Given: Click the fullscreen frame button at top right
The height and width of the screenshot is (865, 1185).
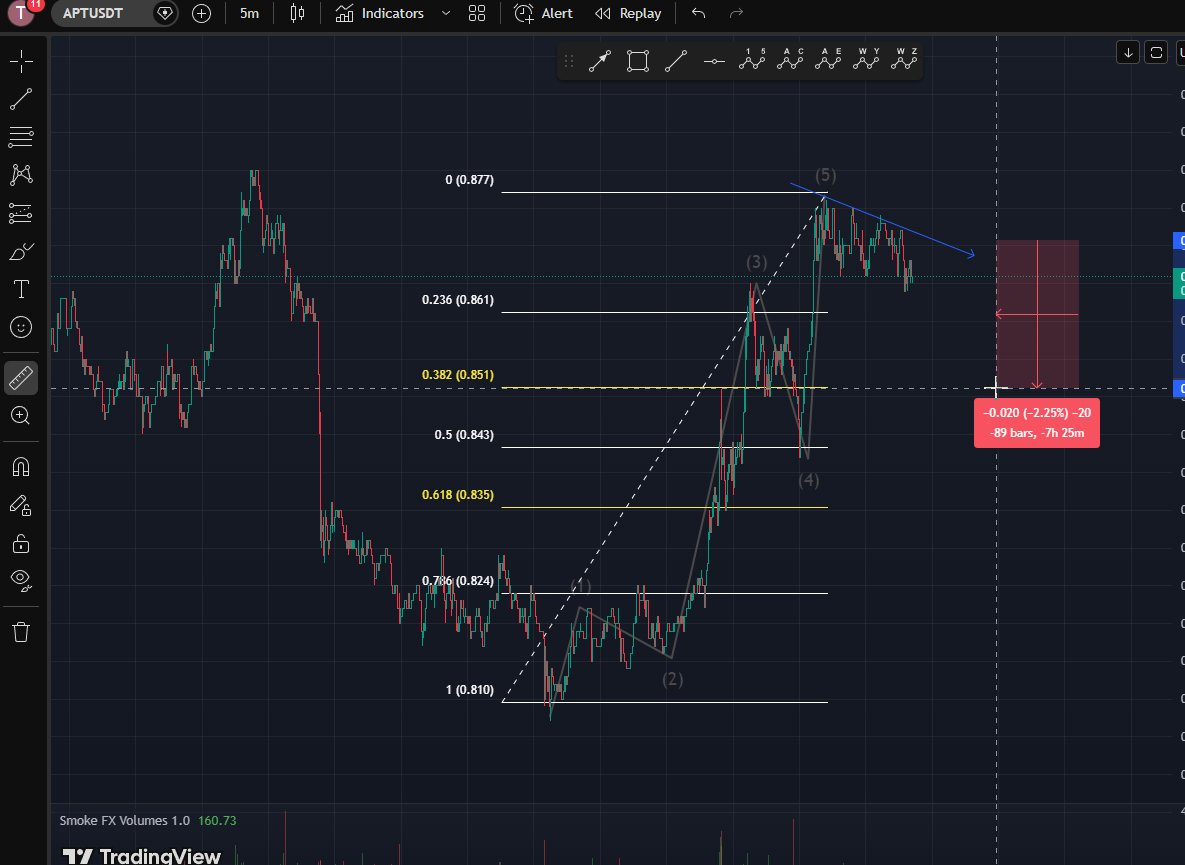Looking at the screenshot, I should coord(1156,52).
